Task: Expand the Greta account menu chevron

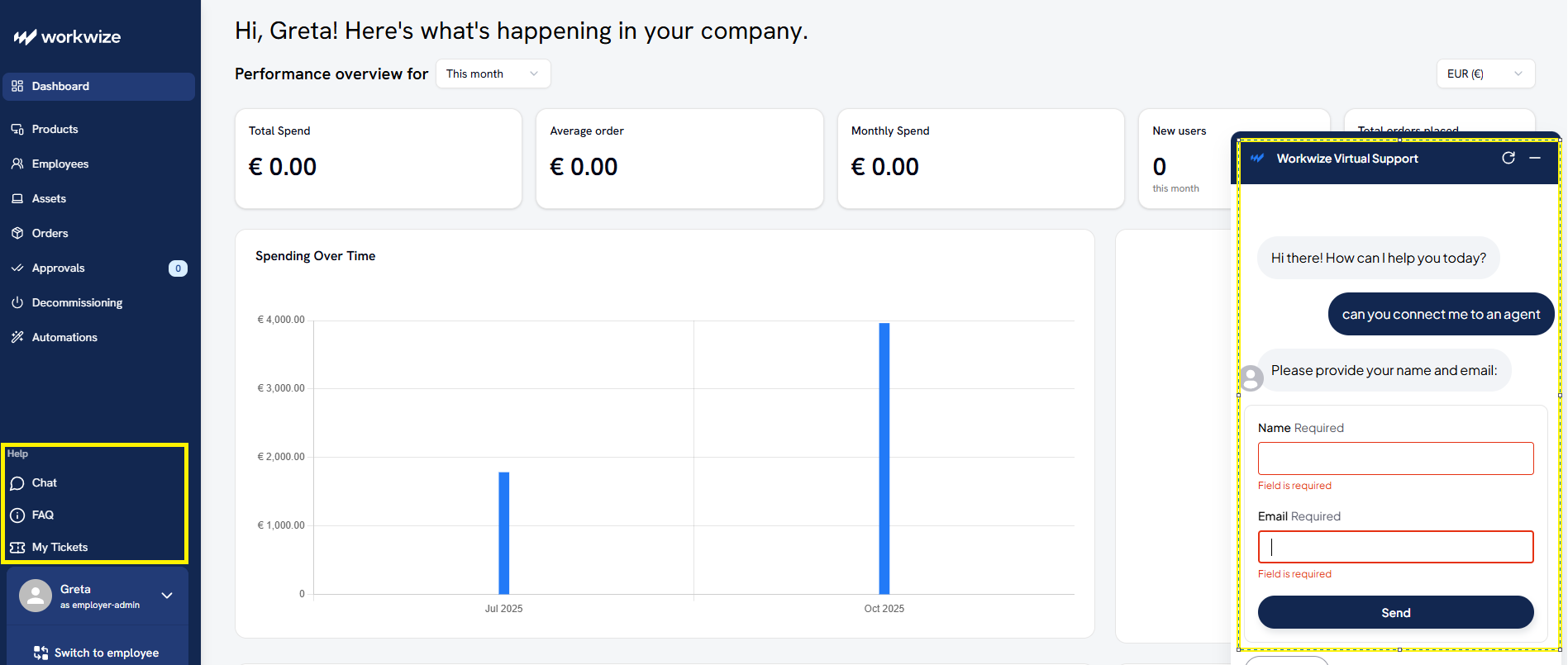Action: 167,596
